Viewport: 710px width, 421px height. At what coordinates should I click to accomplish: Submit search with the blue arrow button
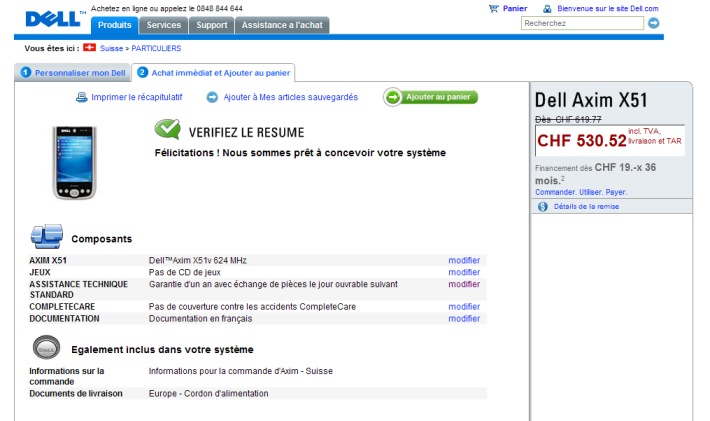coord(653,23)
